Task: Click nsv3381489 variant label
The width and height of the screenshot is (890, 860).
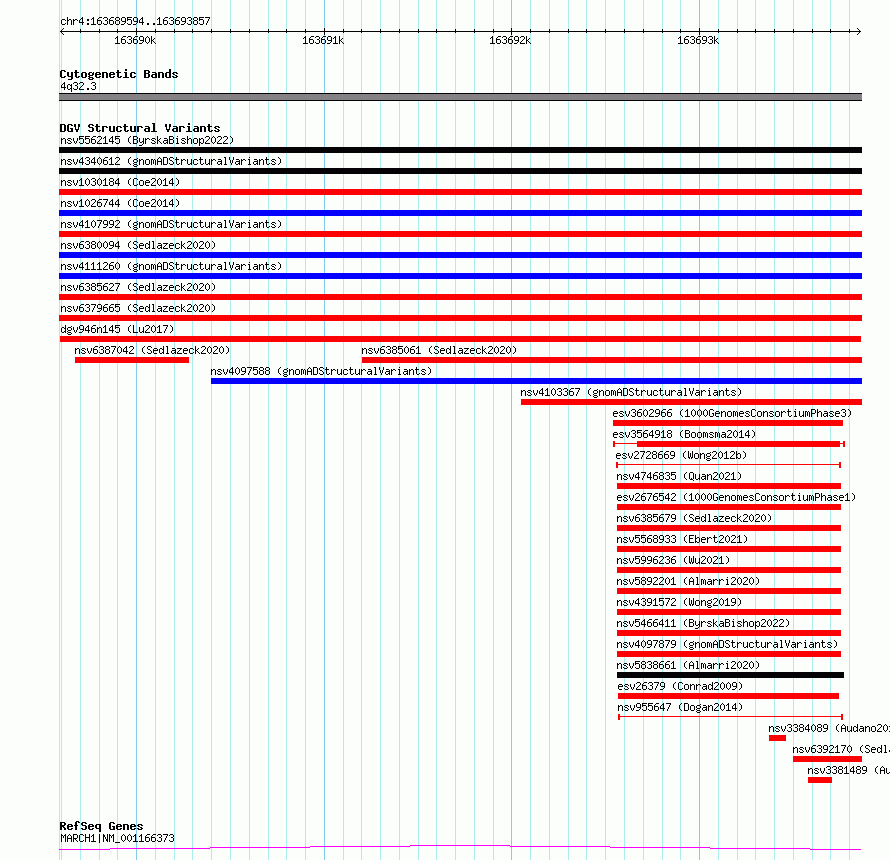Action: click(849, 770)
